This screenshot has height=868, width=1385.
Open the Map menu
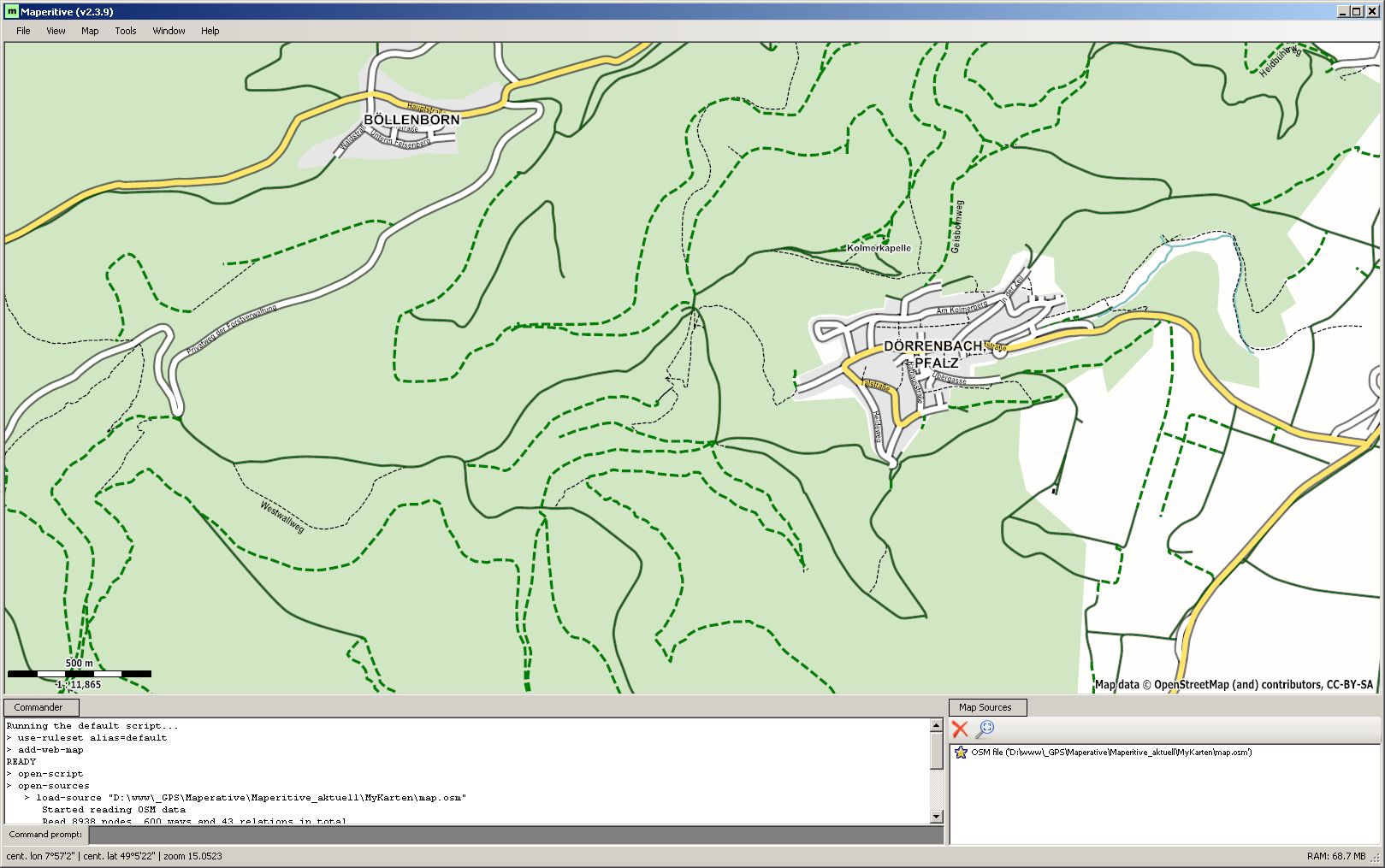coord(90,31)
